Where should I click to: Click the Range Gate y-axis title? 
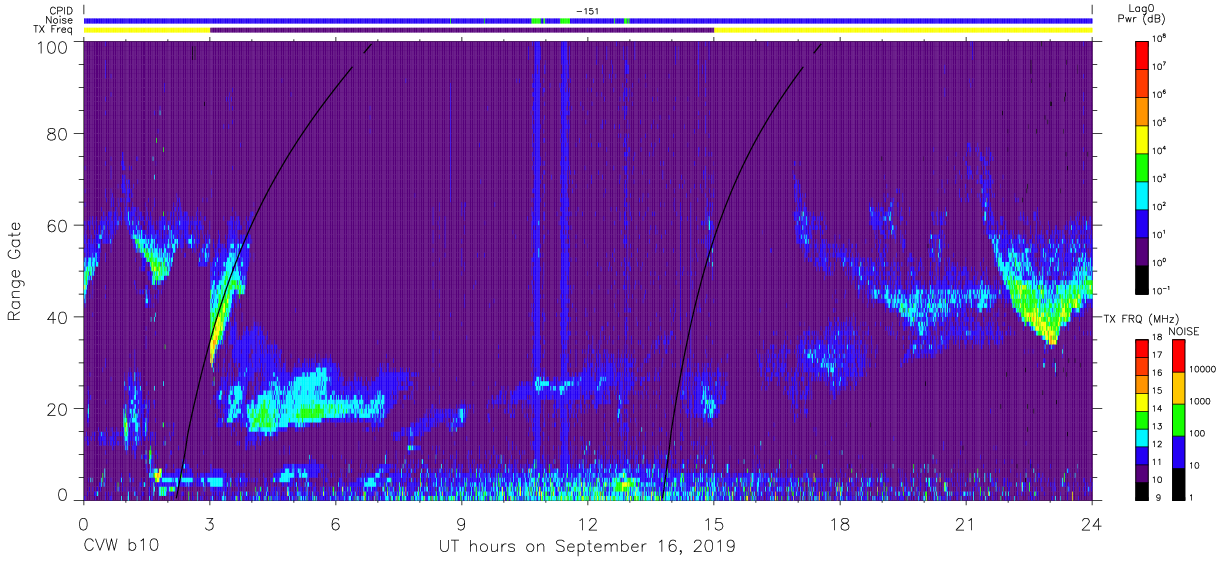(x=15, y=271)
